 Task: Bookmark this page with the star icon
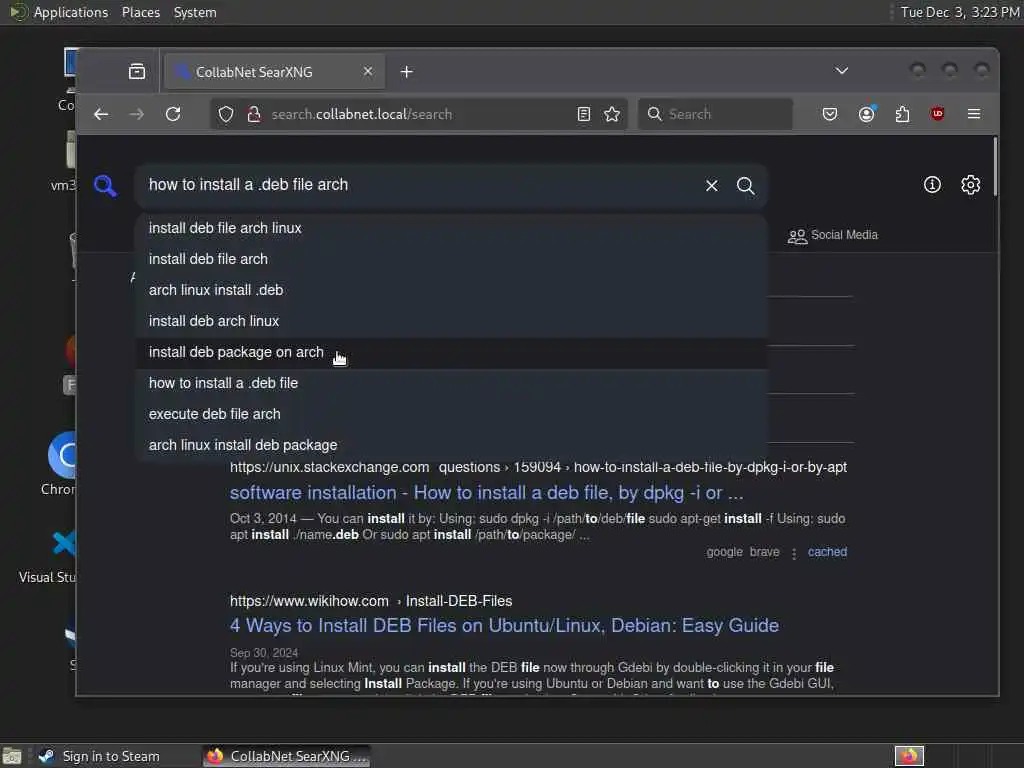612,114
